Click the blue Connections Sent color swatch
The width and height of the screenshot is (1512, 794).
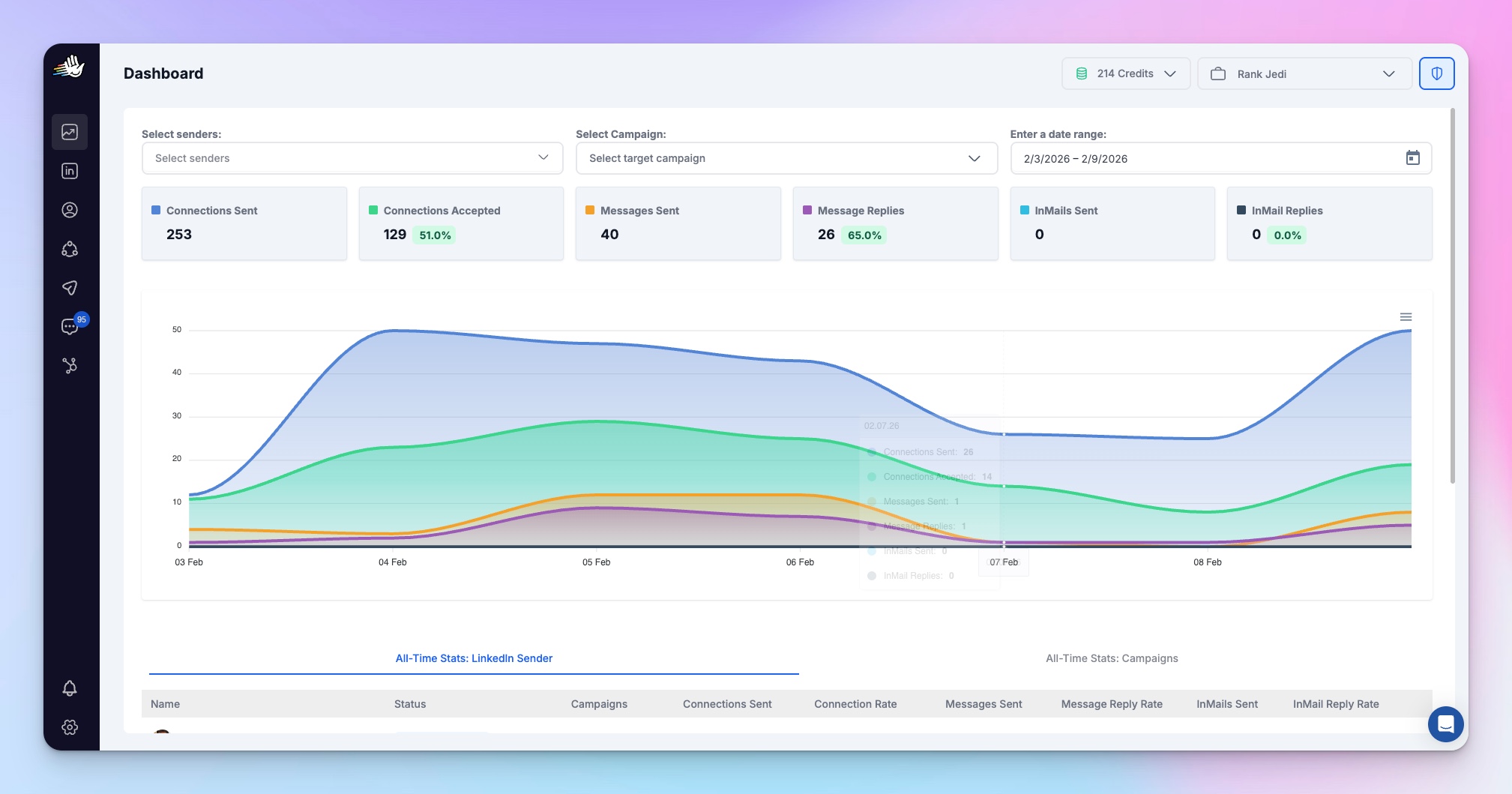(156, 211)
